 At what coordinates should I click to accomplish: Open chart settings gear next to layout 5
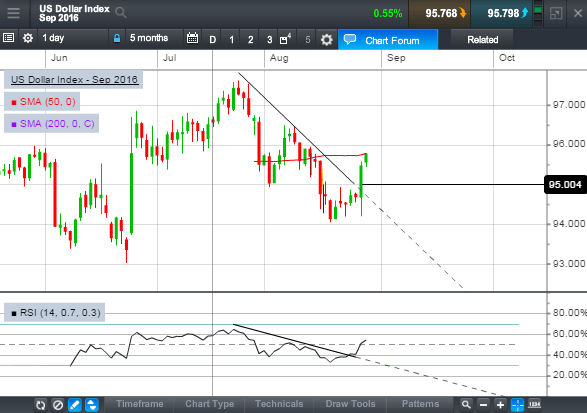326,39
